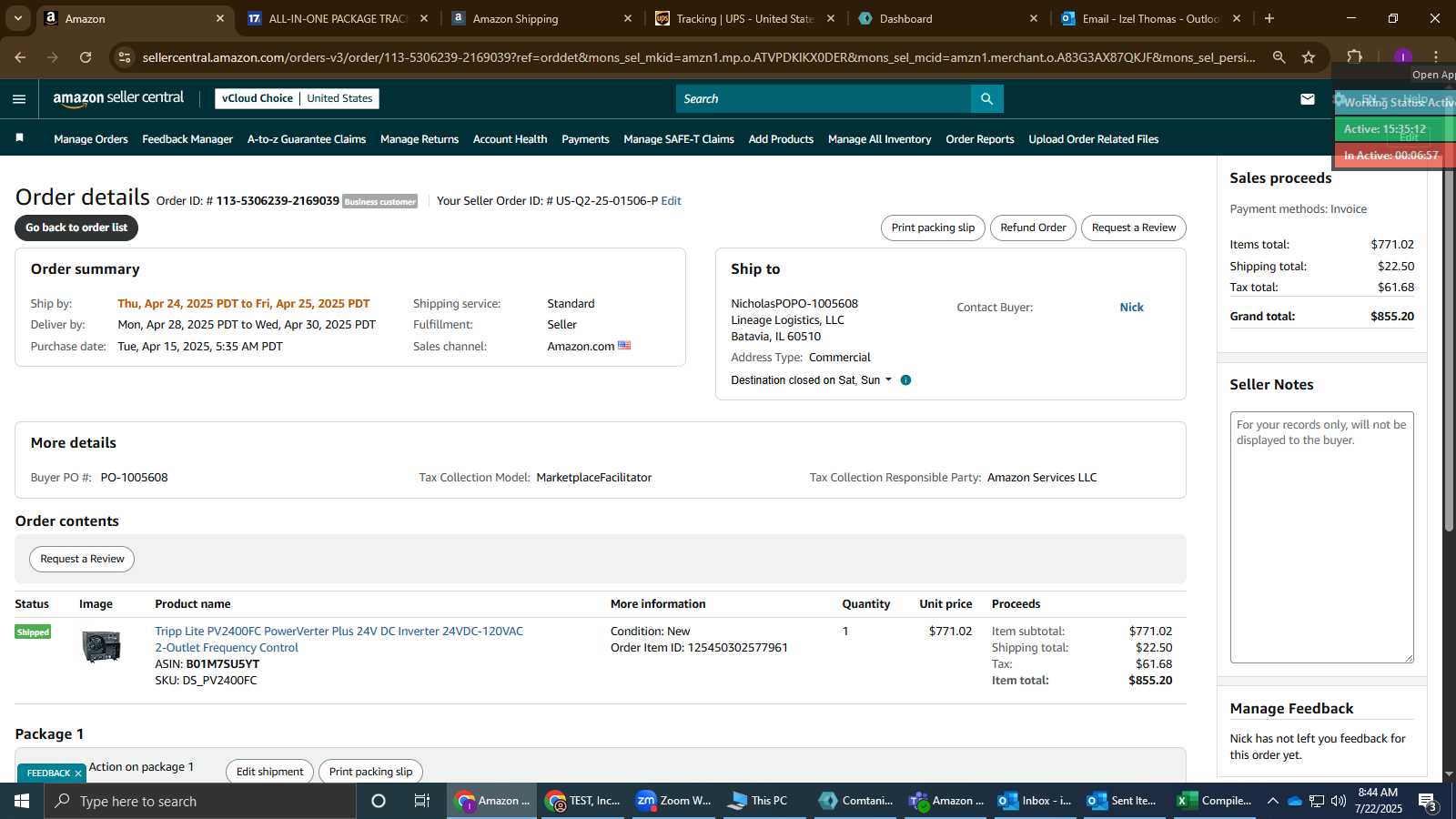The image size is (1456, 819).
Task: Open Manage All Inventory
Action: click(879, 139)
